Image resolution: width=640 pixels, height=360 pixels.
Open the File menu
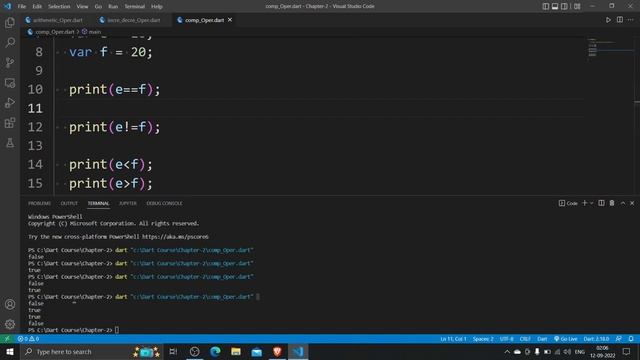click(22, 7)
